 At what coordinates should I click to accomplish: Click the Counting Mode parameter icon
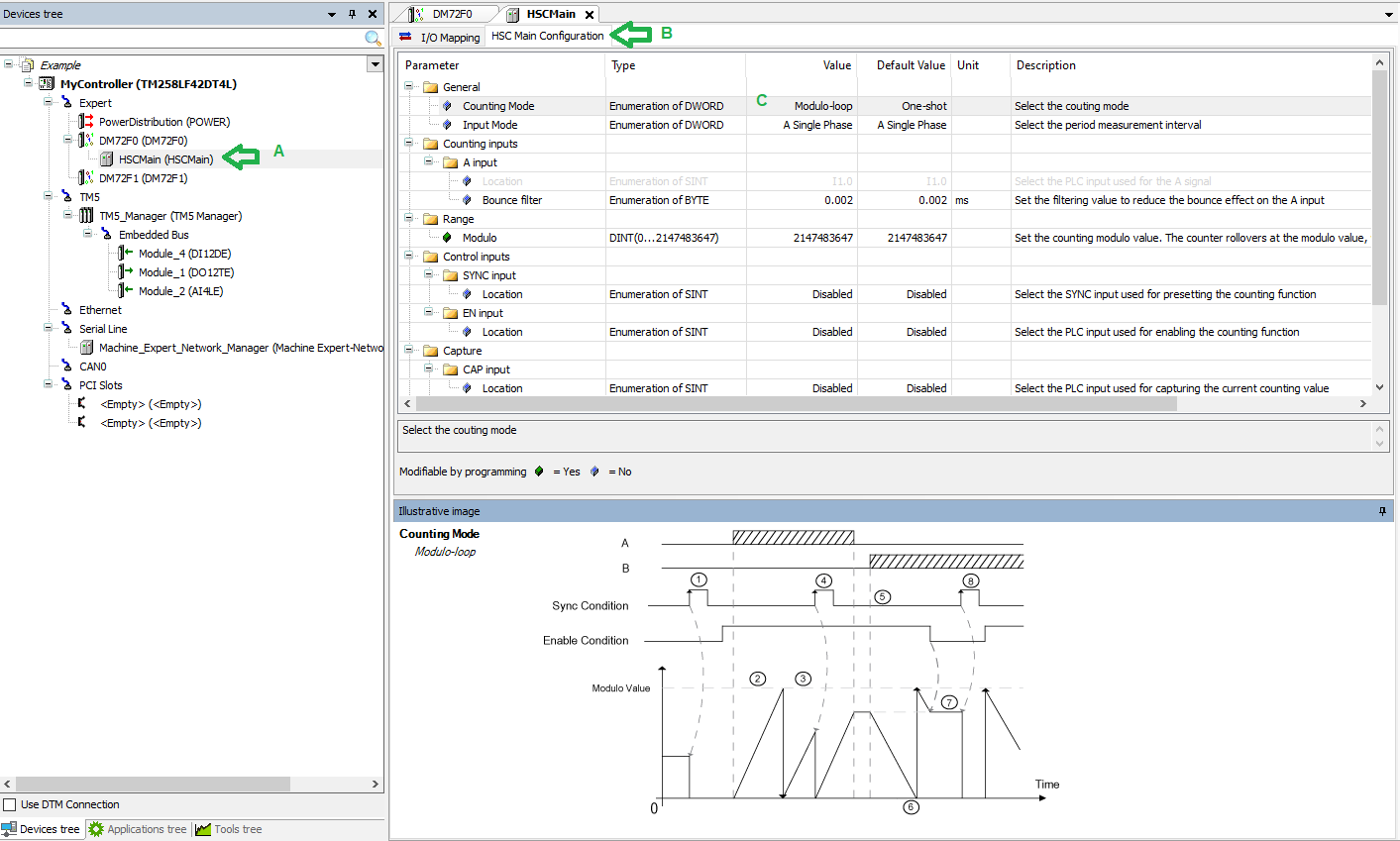[x=447, y=106]
